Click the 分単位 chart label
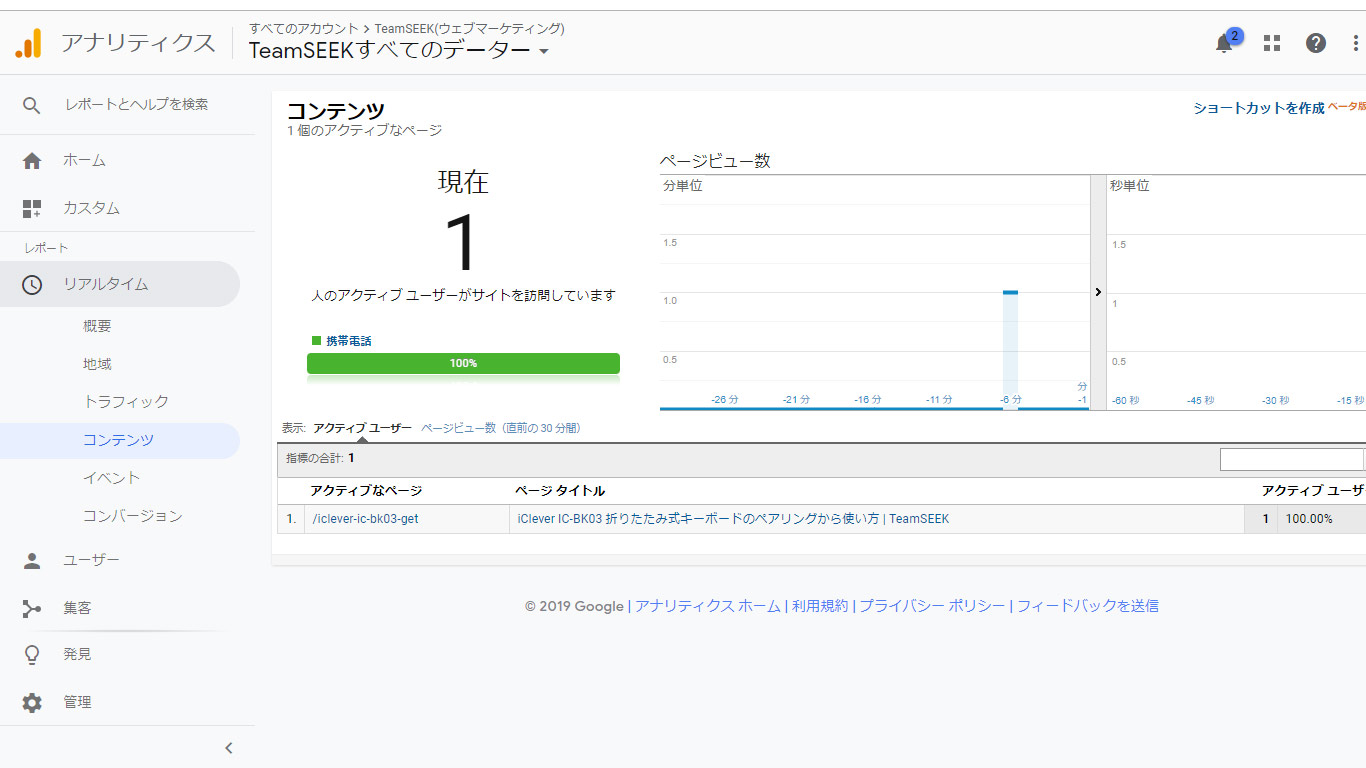1366x768 pixels. click(x=683, y=186)
